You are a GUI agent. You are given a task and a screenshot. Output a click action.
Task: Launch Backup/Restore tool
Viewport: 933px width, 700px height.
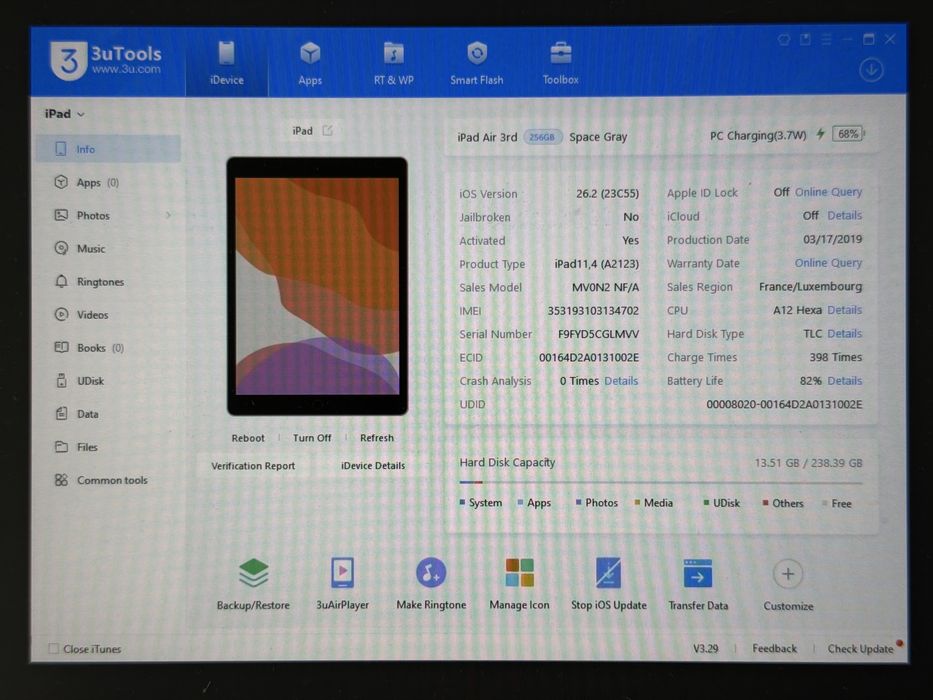coord(253,585)
